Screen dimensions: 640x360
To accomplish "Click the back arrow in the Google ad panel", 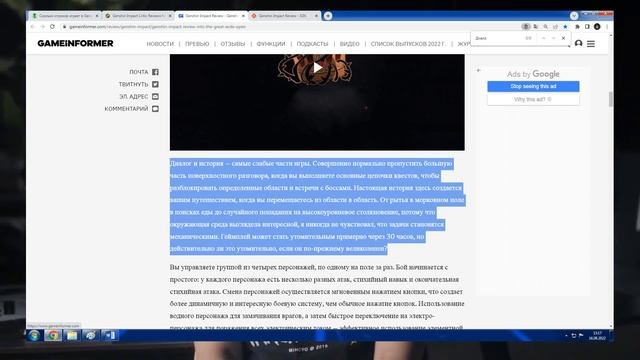I will (479, 70).
